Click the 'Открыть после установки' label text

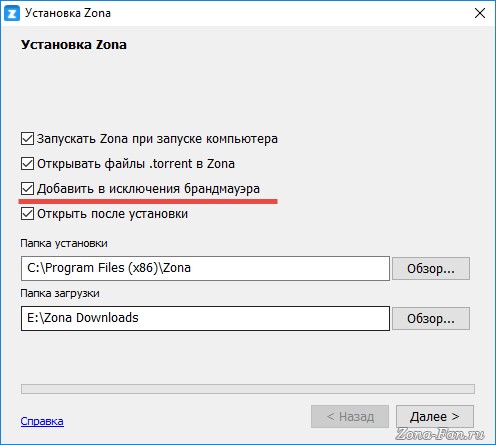(x=112, y=214)
